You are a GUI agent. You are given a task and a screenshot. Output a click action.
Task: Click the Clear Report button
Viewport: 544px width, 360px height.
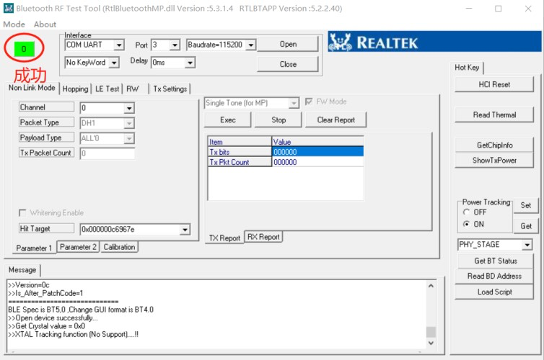click(x=336, y=120)
